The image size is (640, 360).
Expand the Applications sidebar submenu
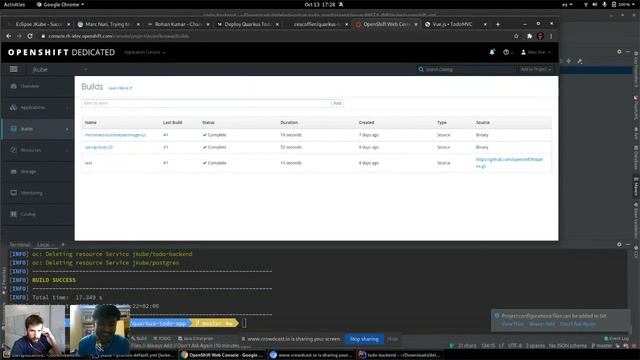(67, 108)
